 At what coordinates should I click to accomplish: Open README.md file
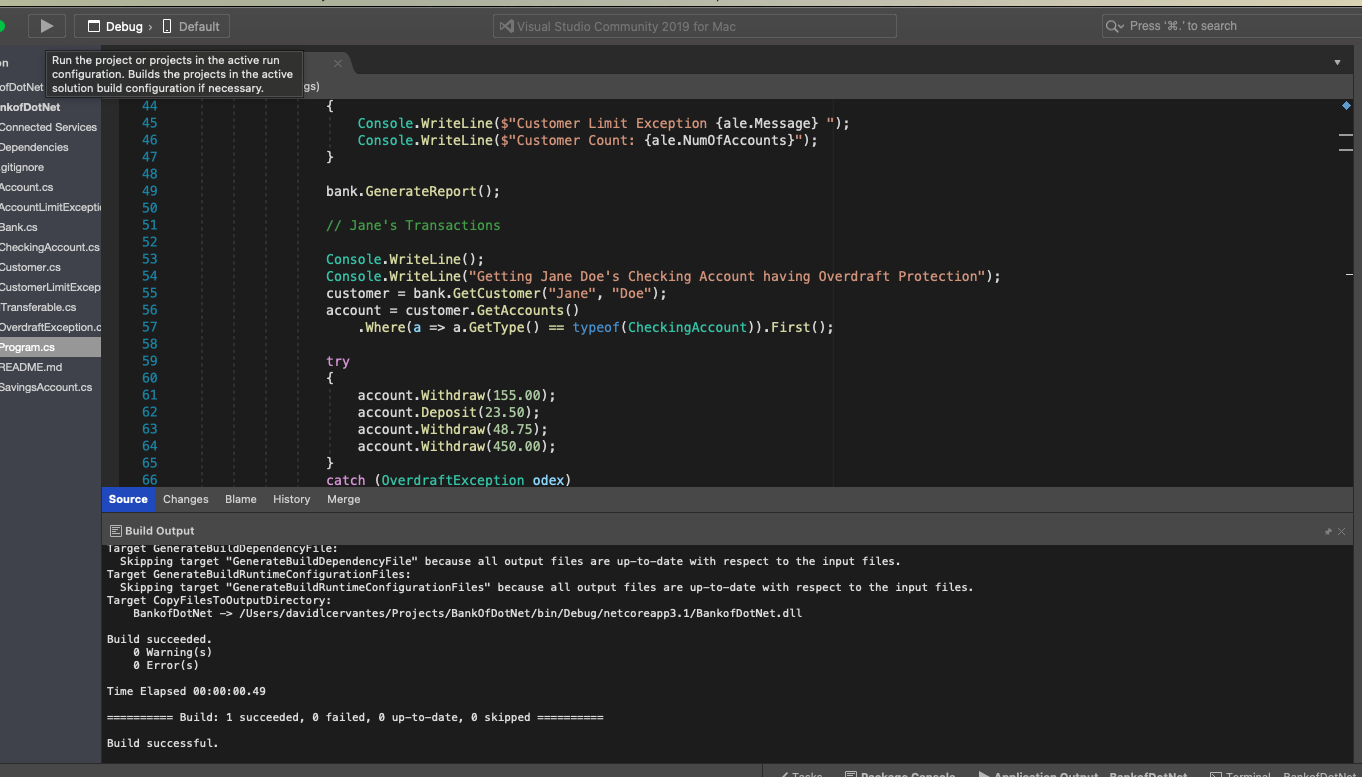click(31, 367)
